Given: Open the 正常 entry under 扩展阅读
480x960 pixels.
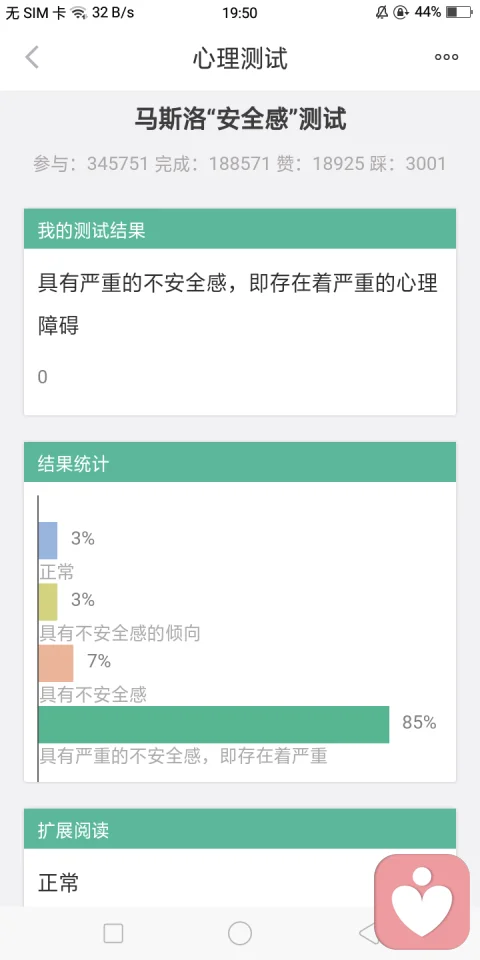Looking at the screenshot, I should [x=58, y=883].
